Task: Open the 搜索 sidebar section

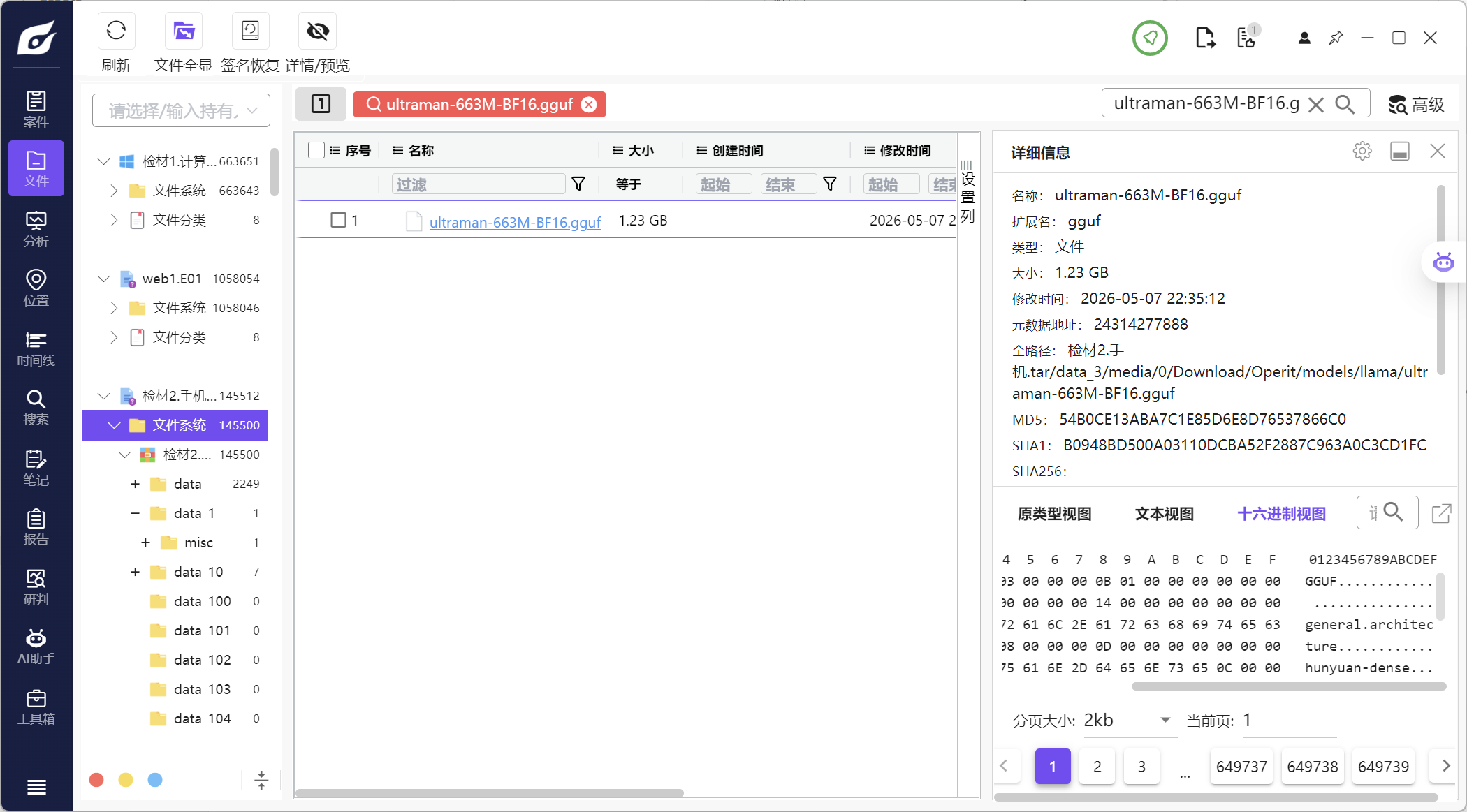Action: 36,408
